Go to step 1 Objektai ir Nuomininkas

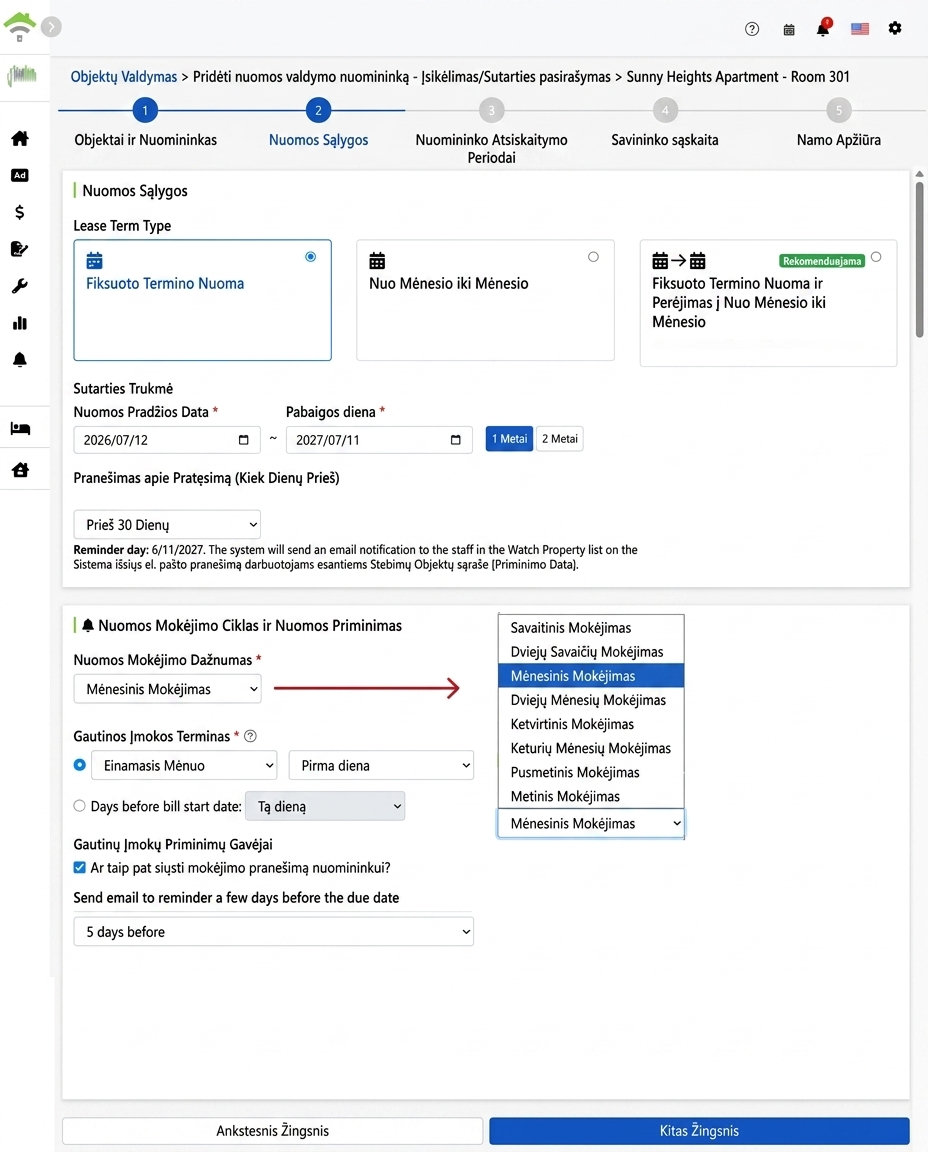point(145,110)
